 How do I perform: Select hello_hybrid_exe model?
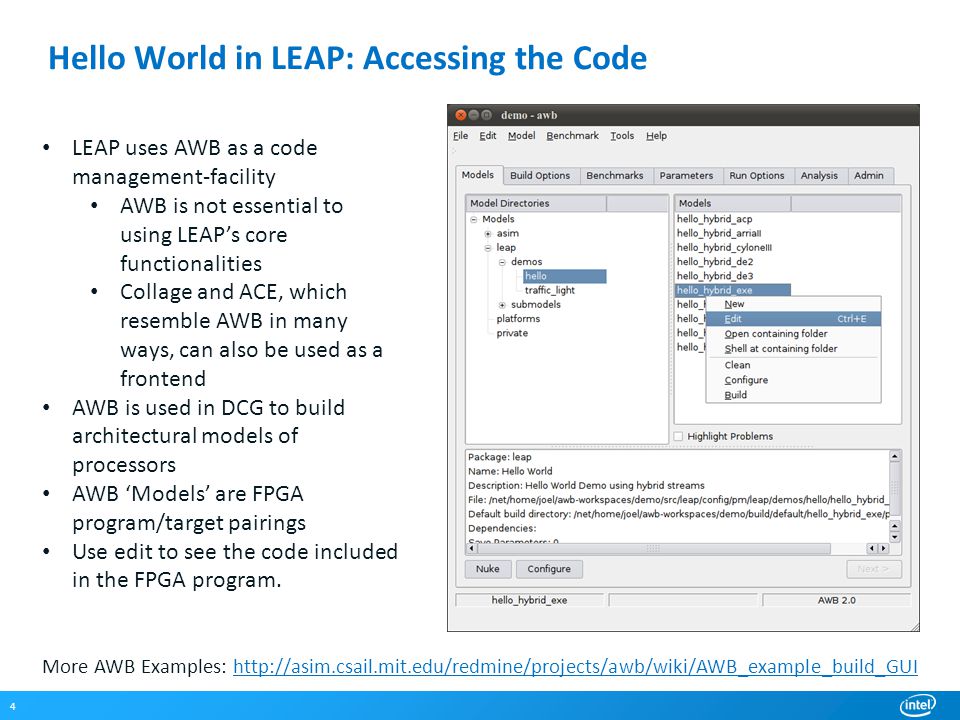point(733,290)
